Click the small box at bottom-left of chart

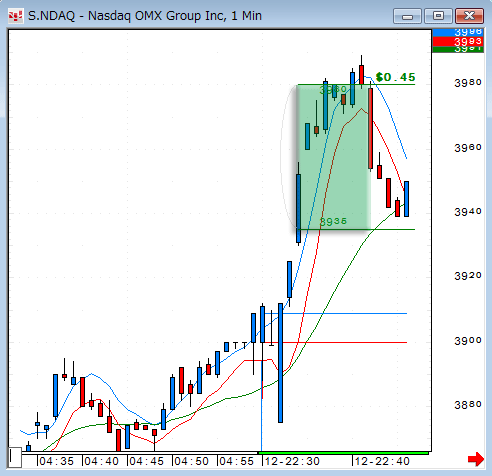pyautogui.click(x=15, y=457)
